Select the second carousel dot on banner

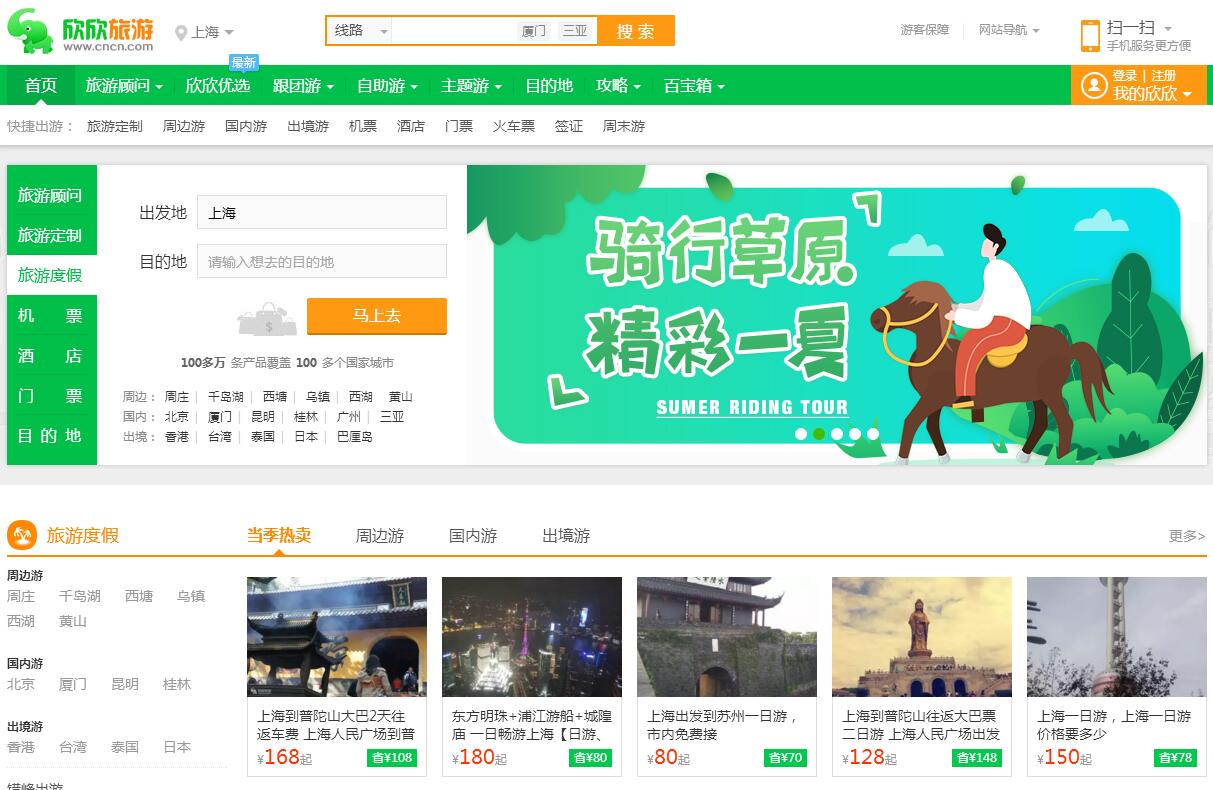coord(819,434)
